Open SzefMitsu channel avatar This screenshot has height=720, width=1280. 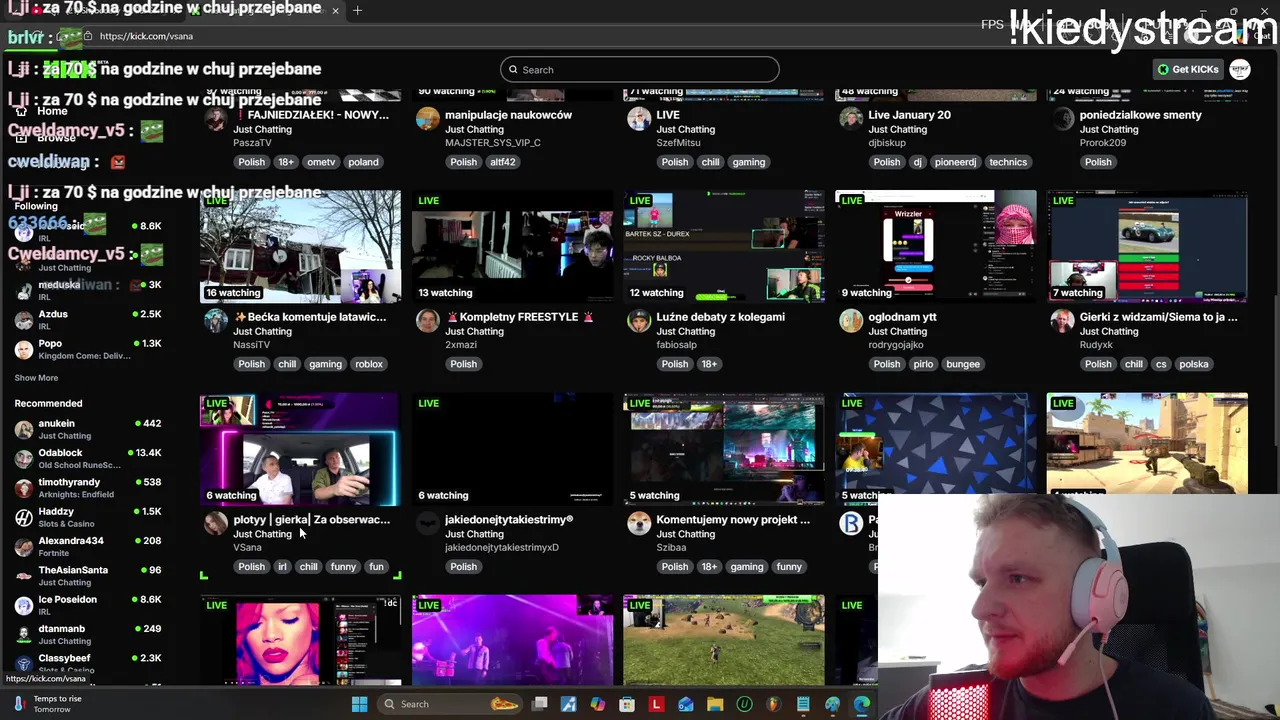[639, 118]
